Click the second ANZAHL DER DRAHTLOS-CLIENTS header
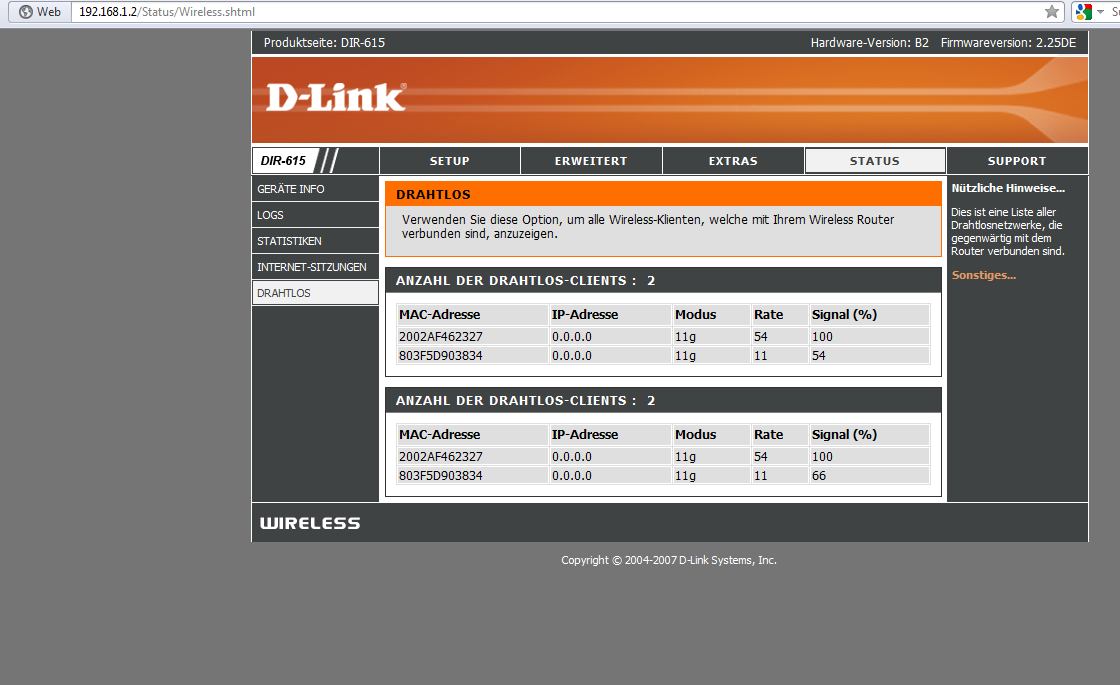This screenshot has height=685, width=1120. tap(663, 401)
